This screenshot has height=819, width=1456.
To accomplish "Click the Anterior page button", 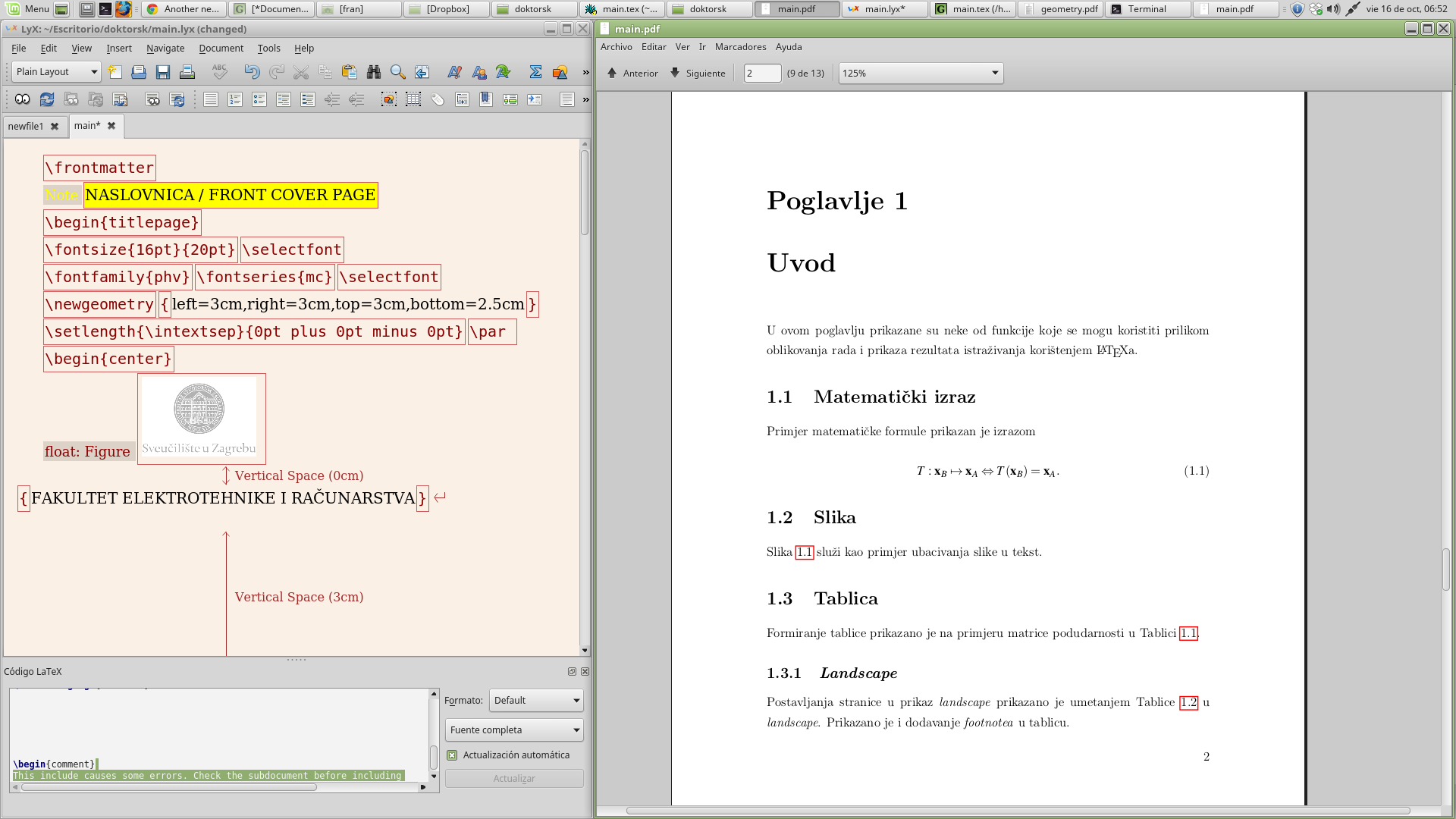I will tap(632, 74).
